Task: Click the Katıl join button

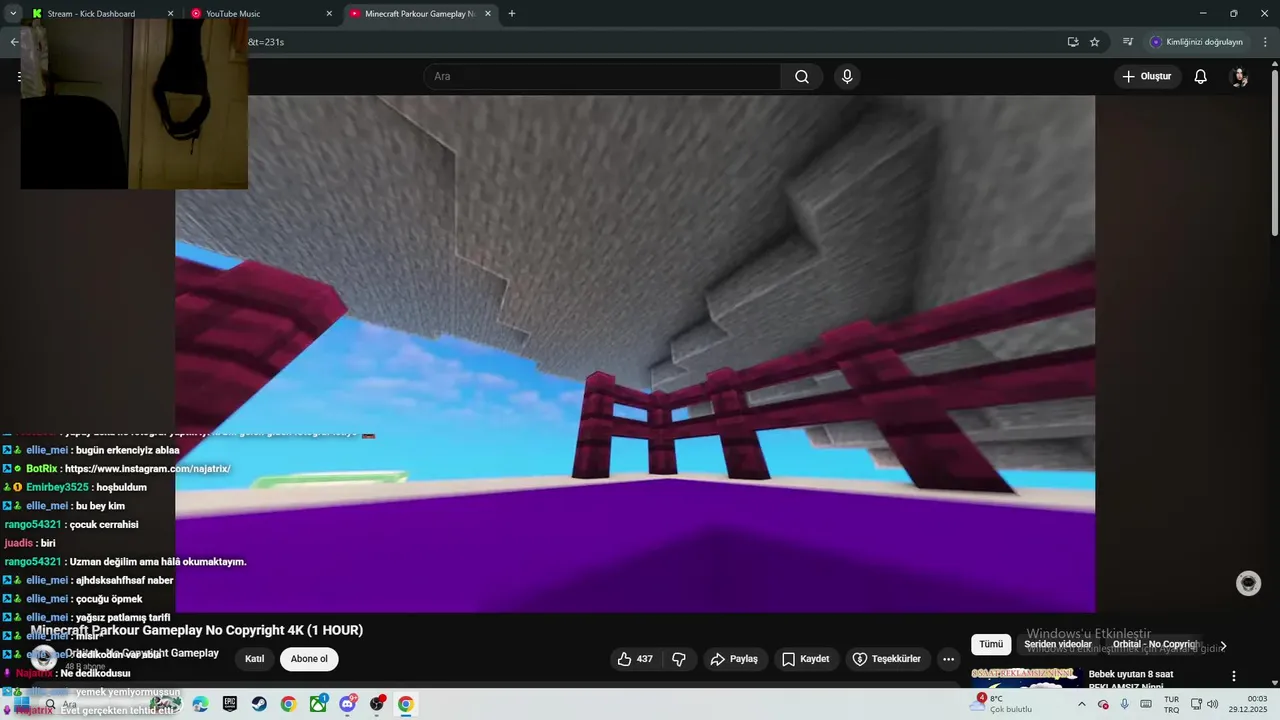Action: click(x=255, y=659)
